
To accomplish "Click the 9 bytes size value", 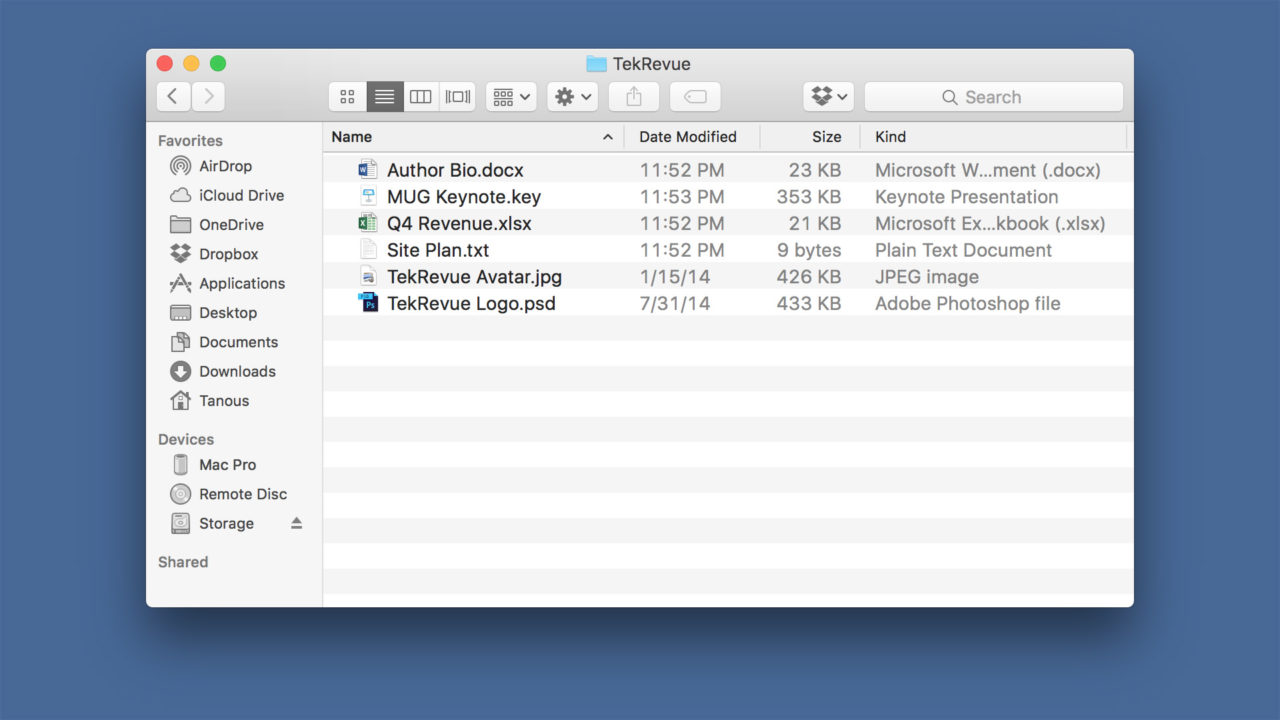I will click(809, 250).
